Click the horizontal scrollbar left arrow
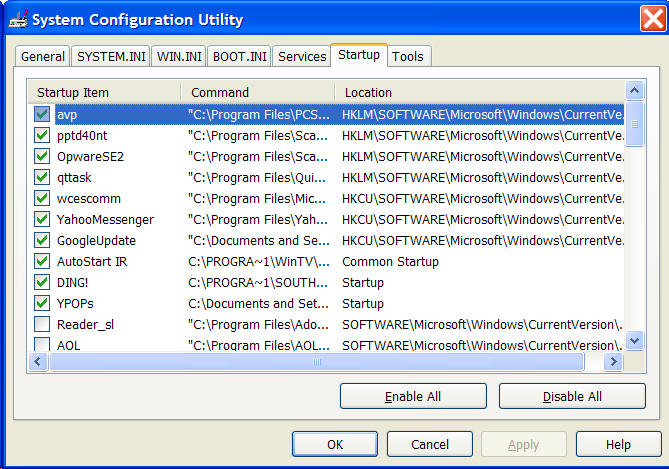Viewport: 669px width, 469px height. (x=38, y=362)
